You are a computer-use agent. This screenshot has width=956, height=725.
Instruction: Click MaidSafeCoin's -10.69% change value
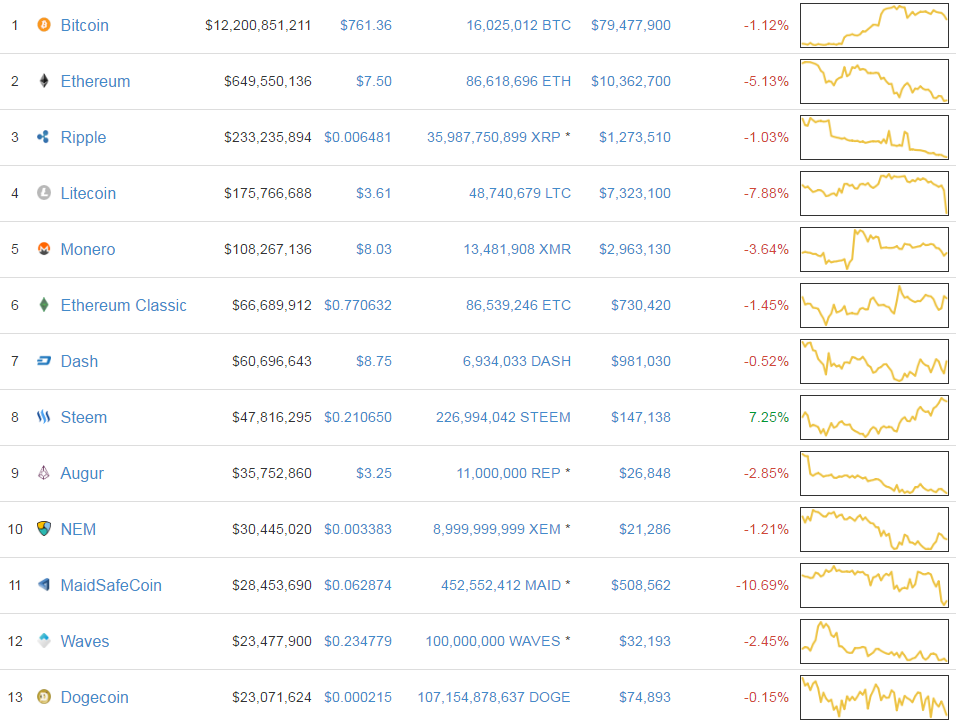point(762,585)
